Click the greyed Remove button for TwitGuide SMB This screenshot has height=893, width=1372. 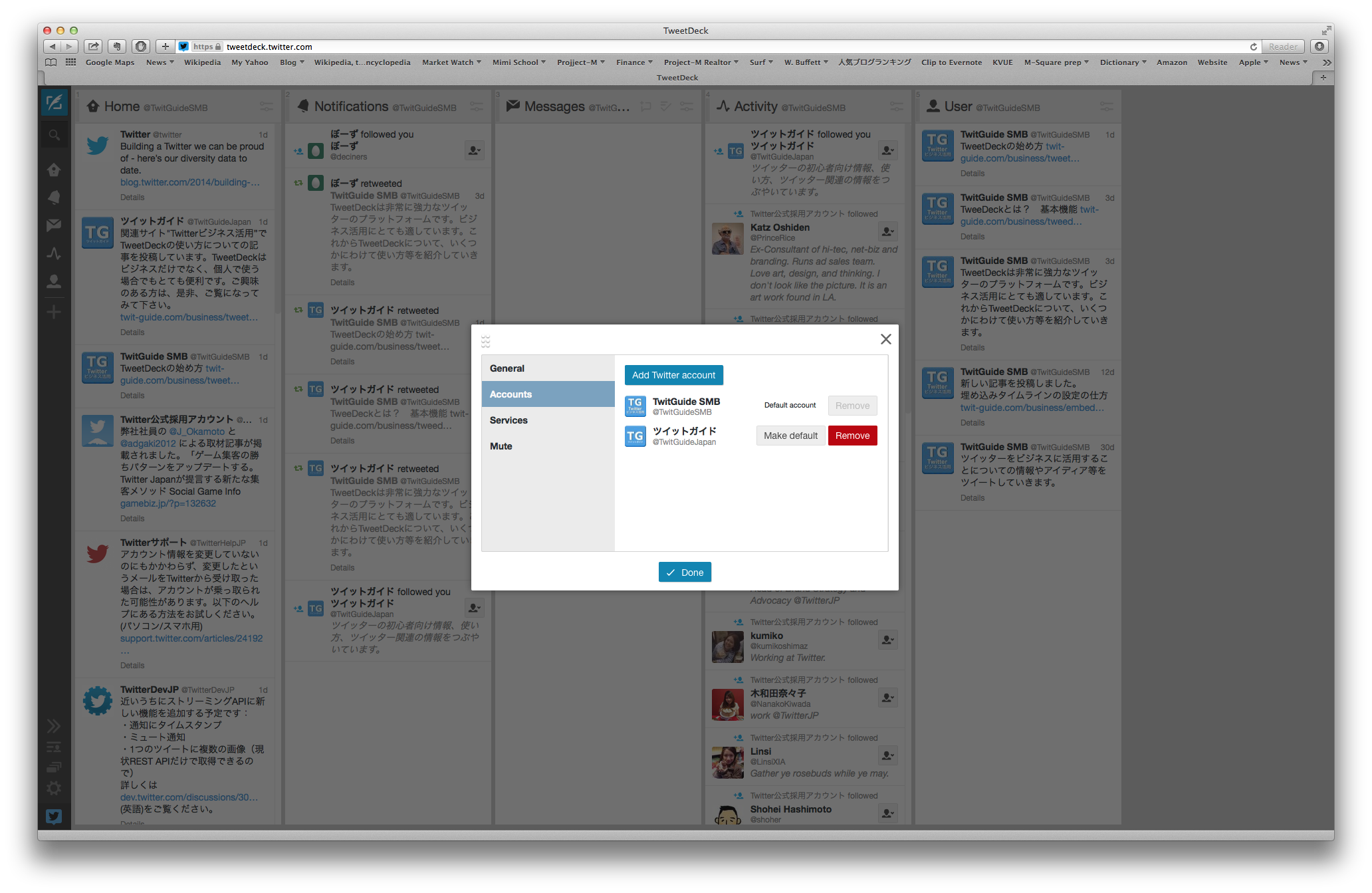[x=852, y=406]
